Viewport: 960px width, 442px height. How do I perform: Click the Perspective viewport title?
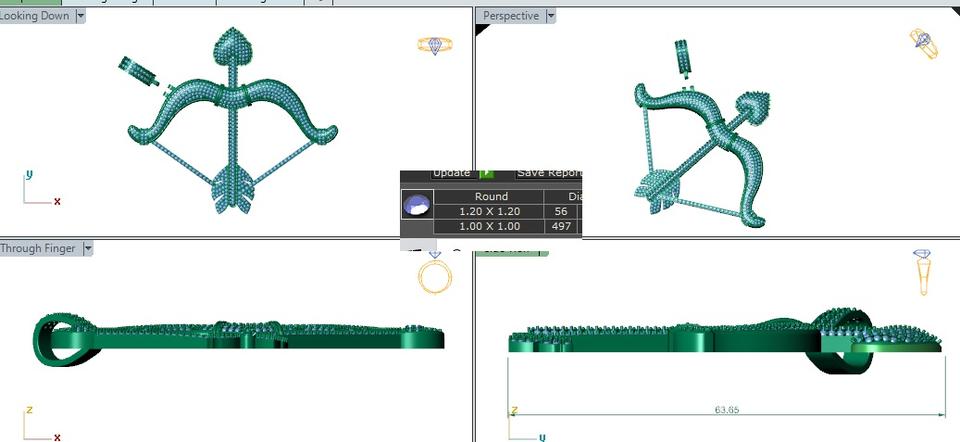click(511, 16)
